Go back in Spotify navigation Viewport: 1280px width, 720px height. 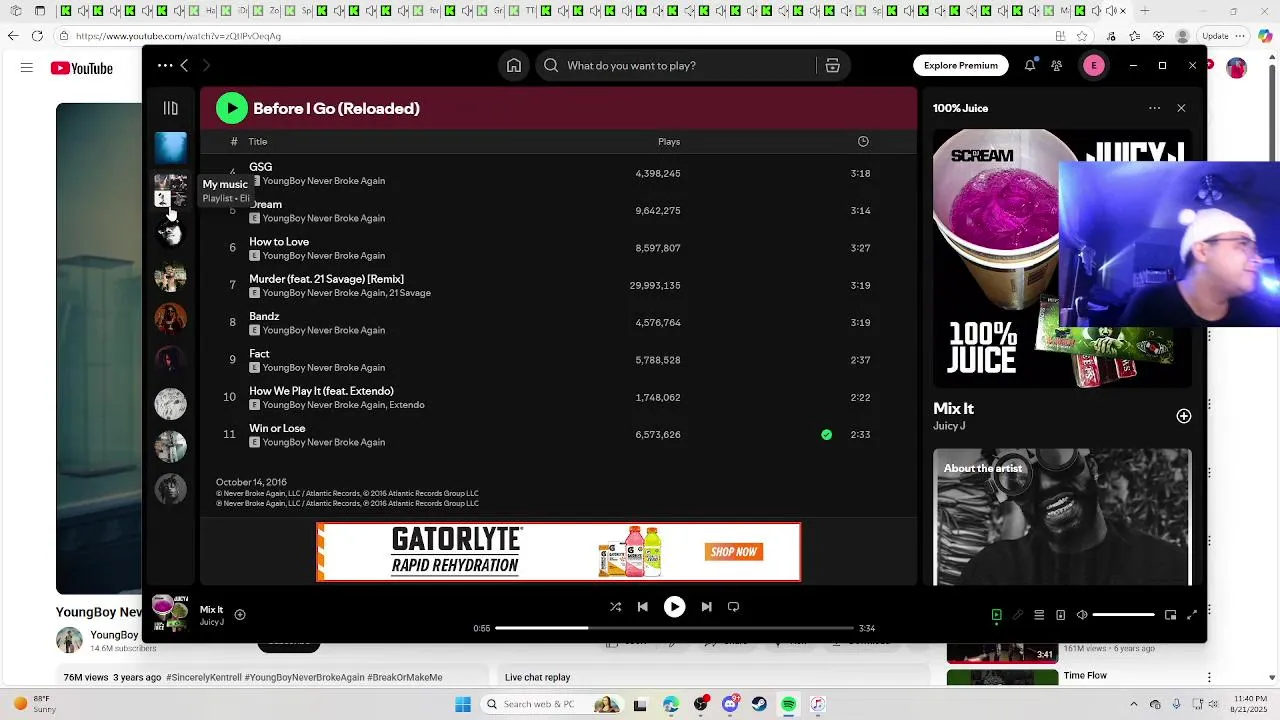pos(184,65)
